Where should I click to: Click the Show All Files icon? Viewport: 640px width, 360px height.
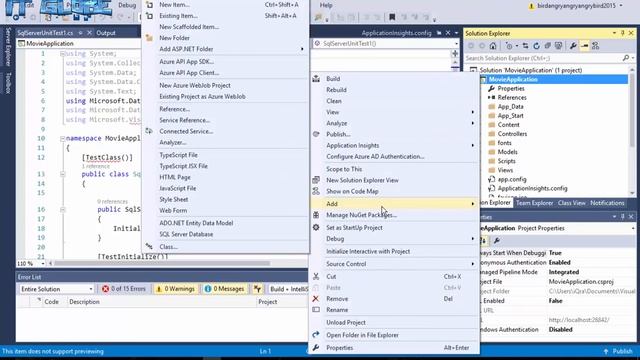click(558, 46)
